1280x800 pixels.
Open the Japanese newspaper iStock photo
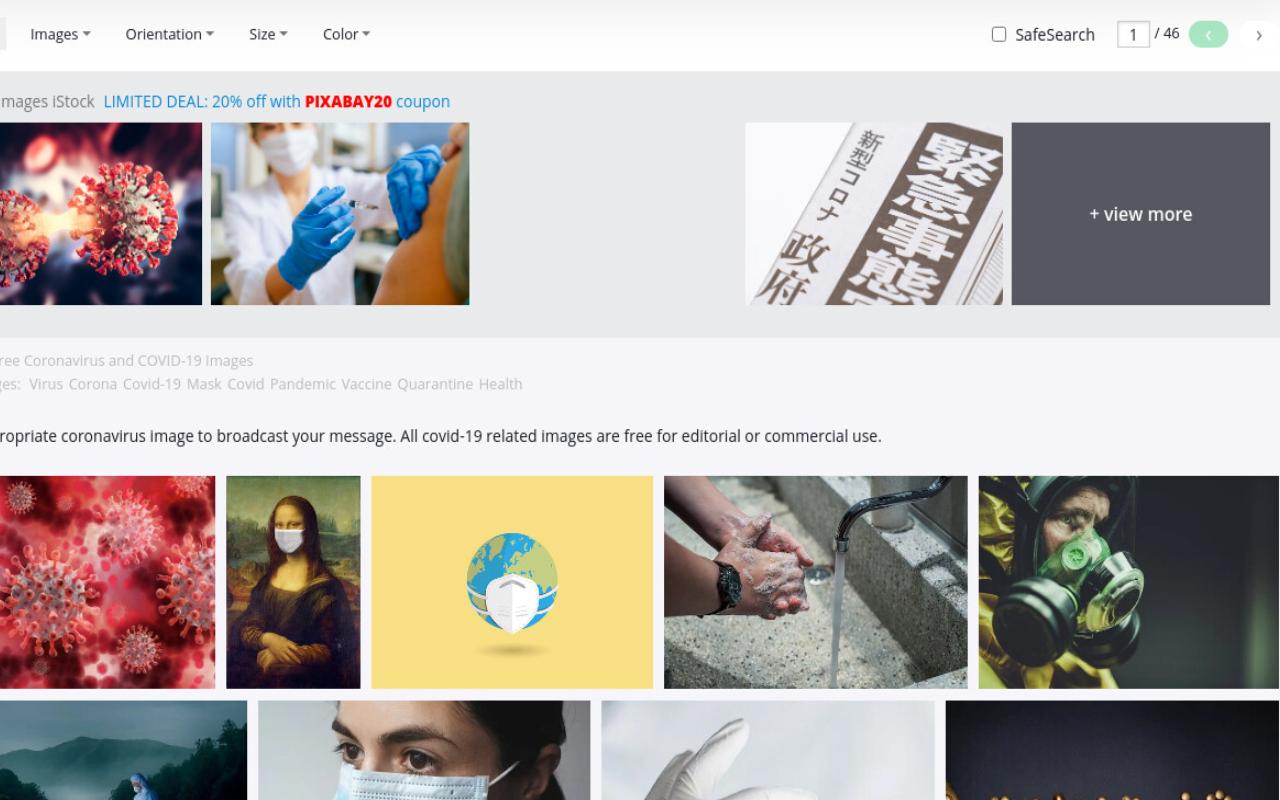pyautogui.click(x=874, y=214)
